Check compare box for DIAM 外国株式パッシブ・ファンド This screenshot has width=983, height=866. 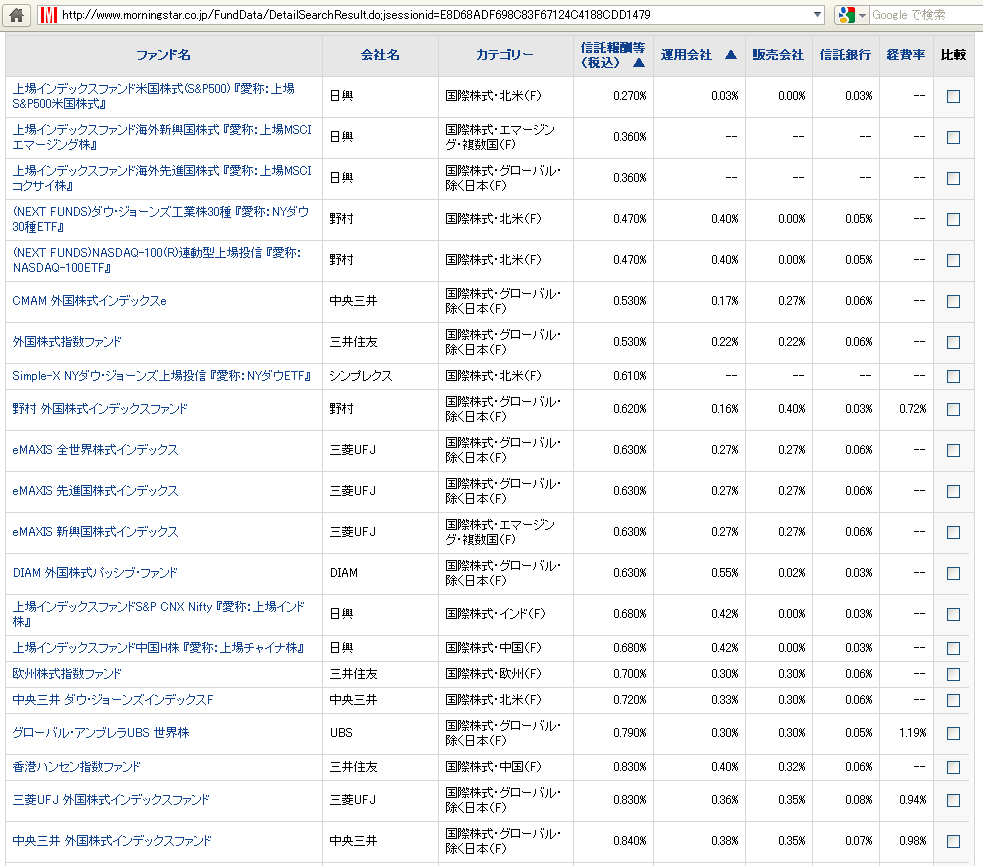[953, 573]
